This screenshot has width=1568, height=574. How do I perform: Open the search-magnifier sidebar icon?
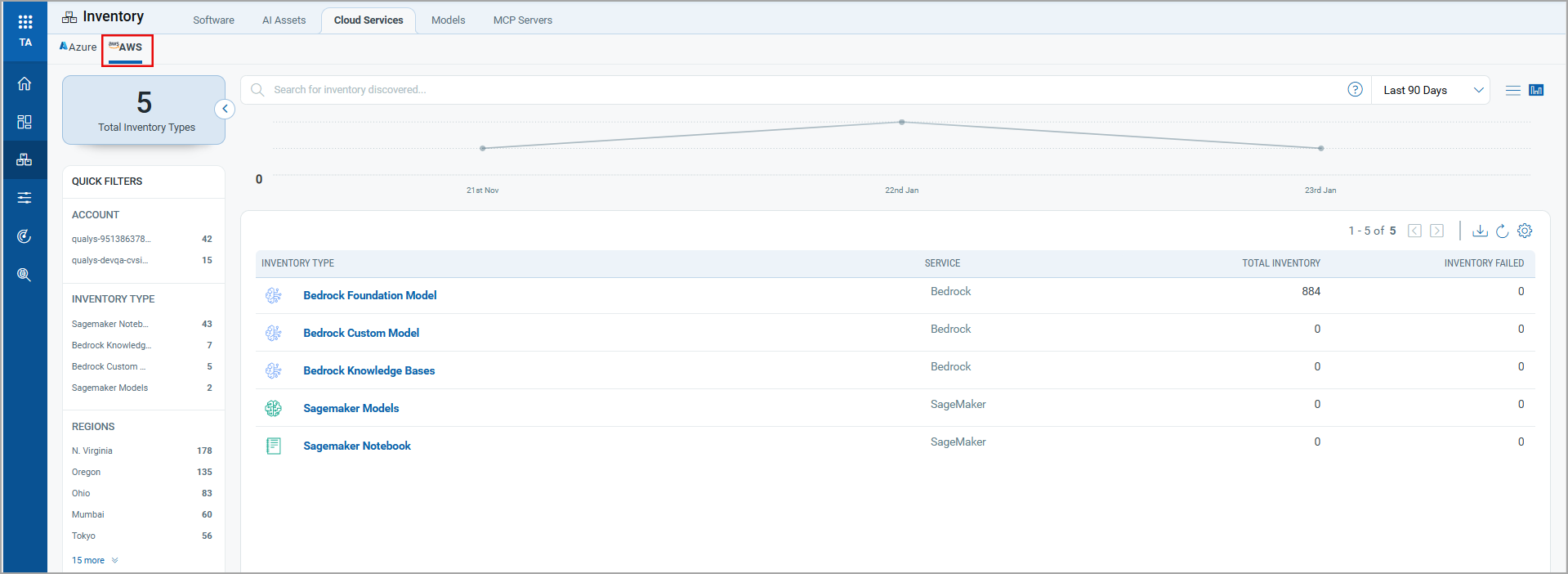[x=25, y=275]
